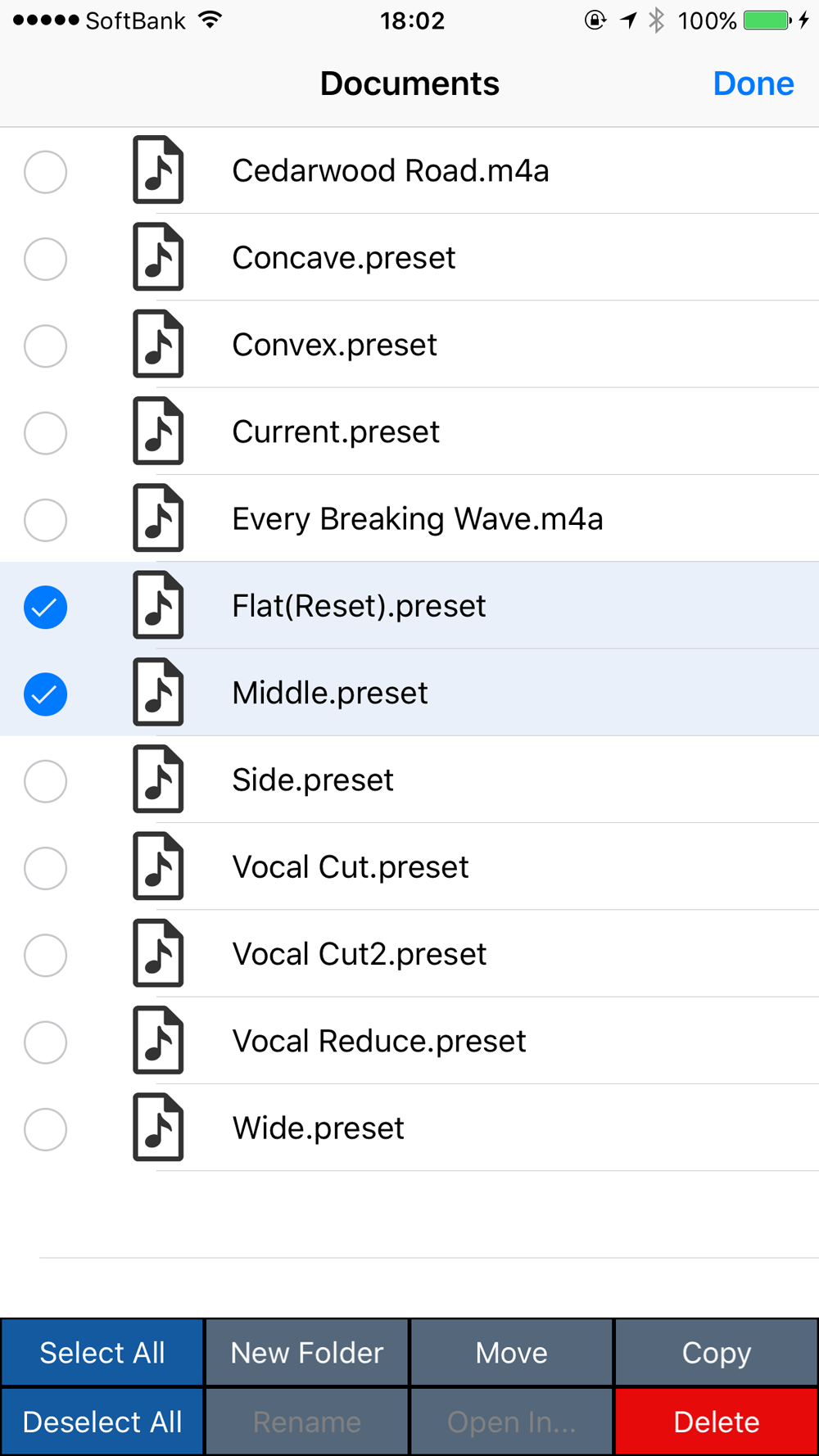Delete the selected files with red button
819x1456 pixels.
[717, 1422]
